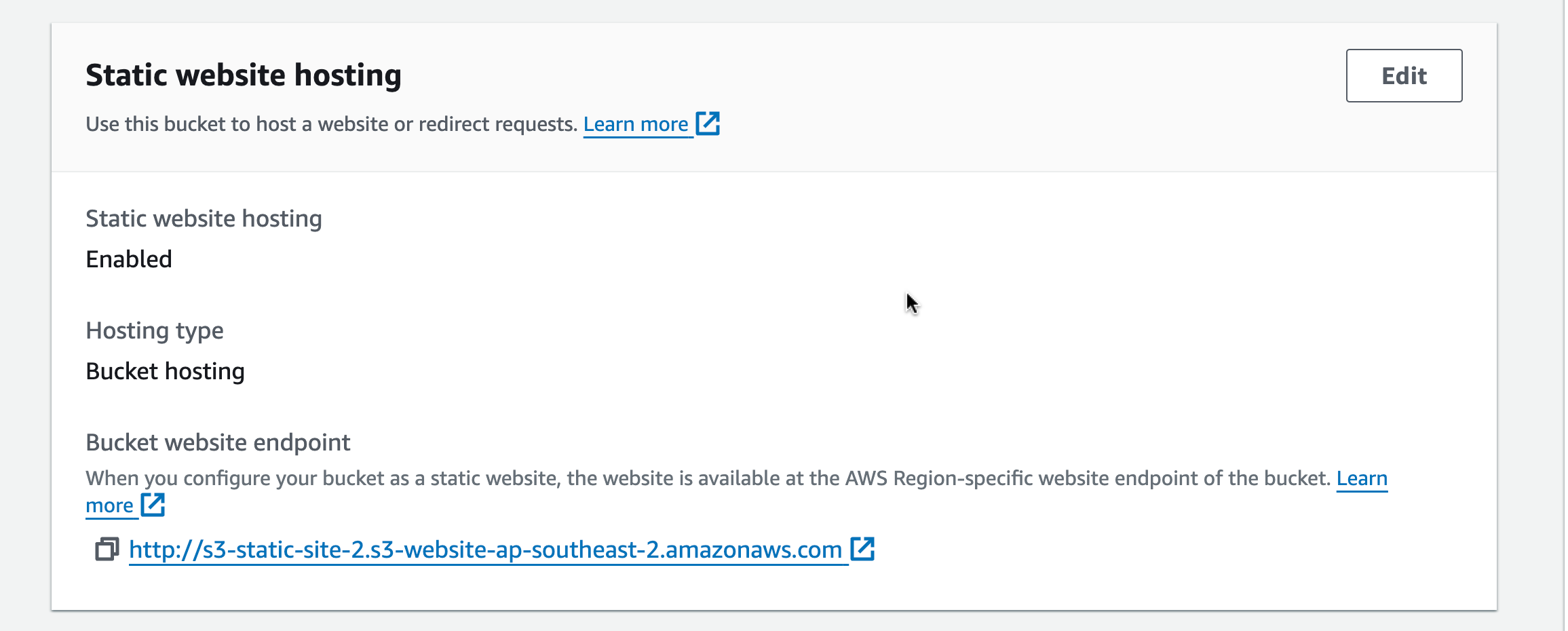Click Edit to change static website hosting
This screenshot has width=1568, height=631.
(x=1403, y=76)
